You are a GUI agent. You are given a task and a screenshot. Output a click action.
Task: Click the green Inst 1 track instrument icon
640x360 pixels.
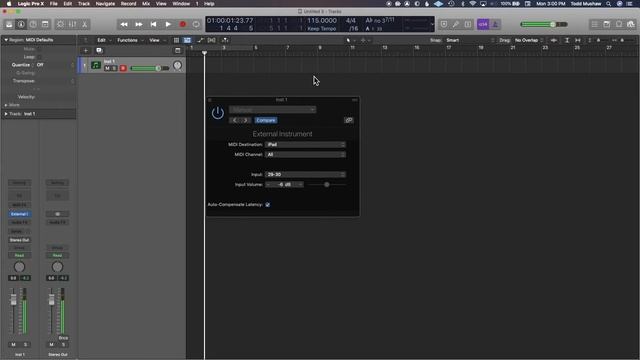96,65
